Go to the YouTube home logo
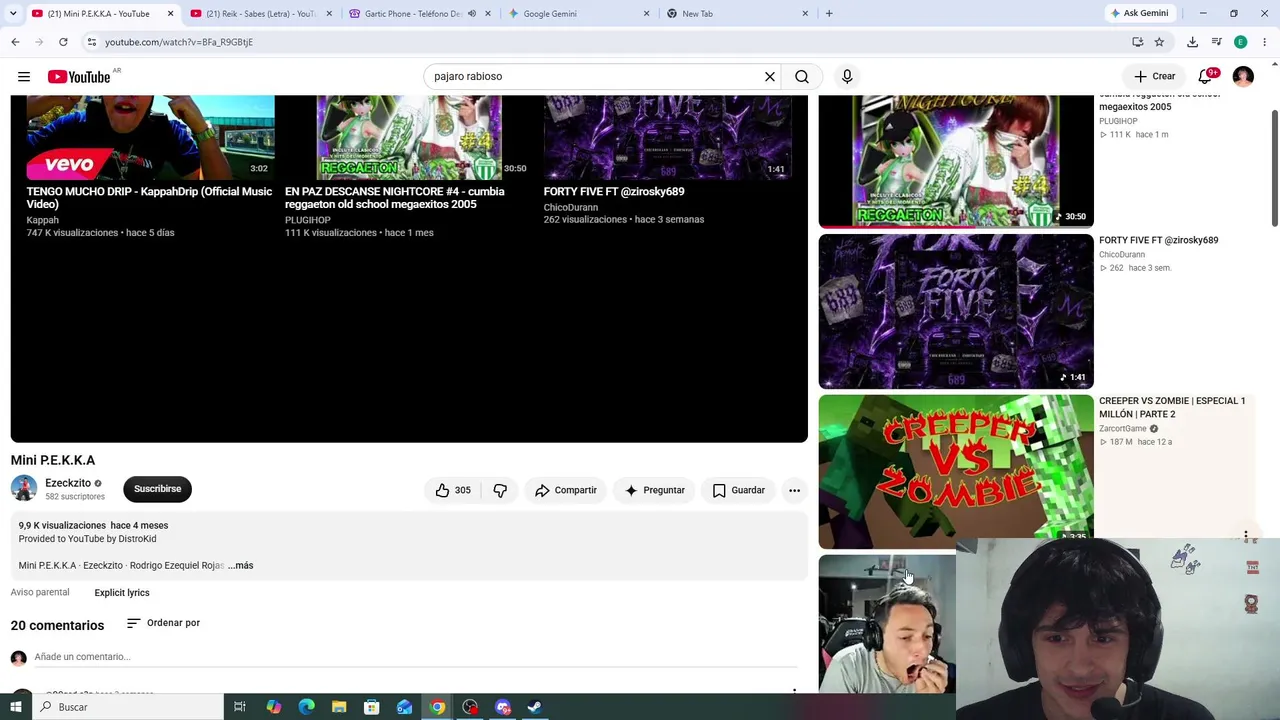 pos(79,77)
